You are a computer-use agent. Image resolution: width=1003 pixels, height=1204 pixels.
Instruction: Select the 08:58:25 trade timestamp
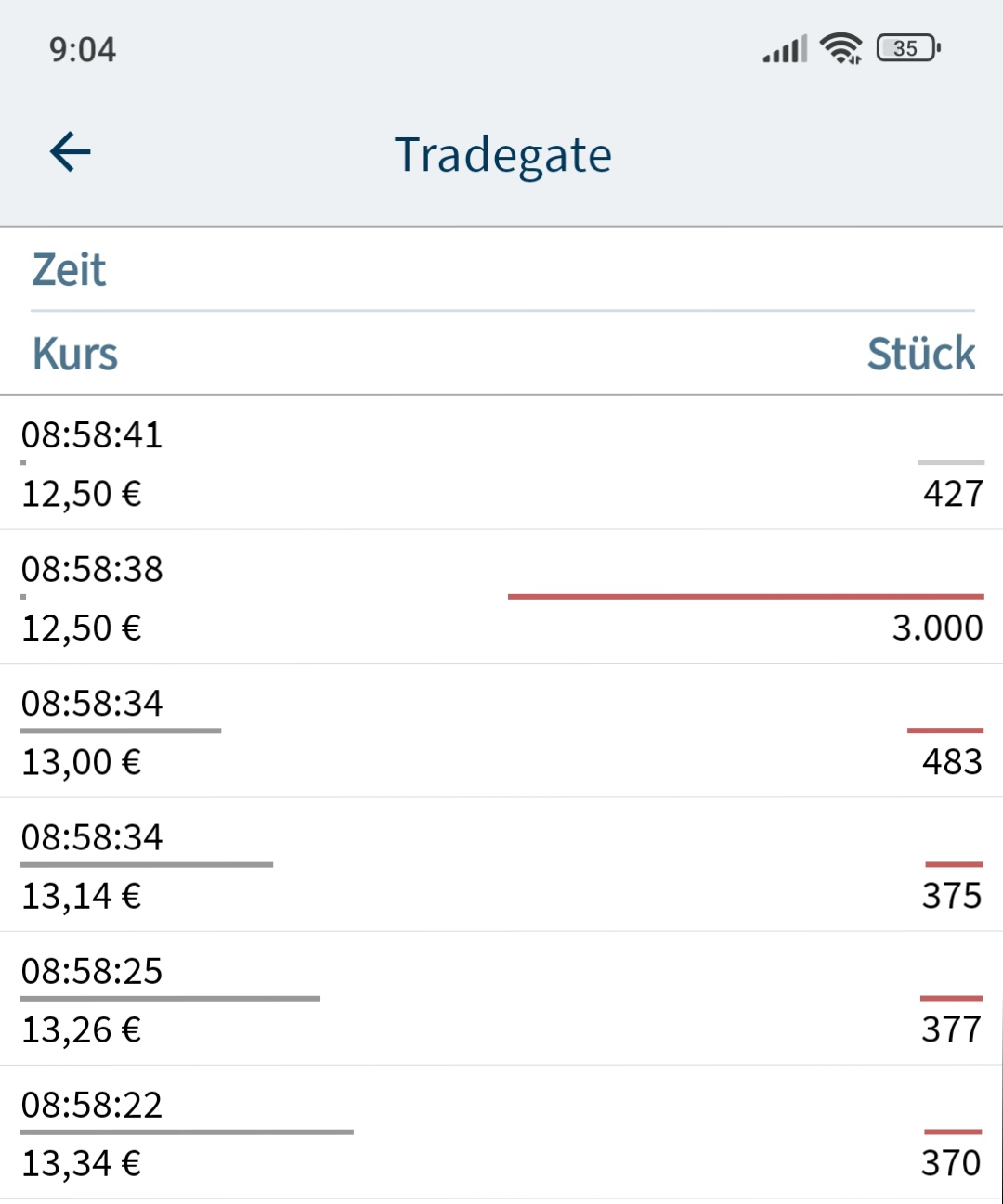click(92, 971)
